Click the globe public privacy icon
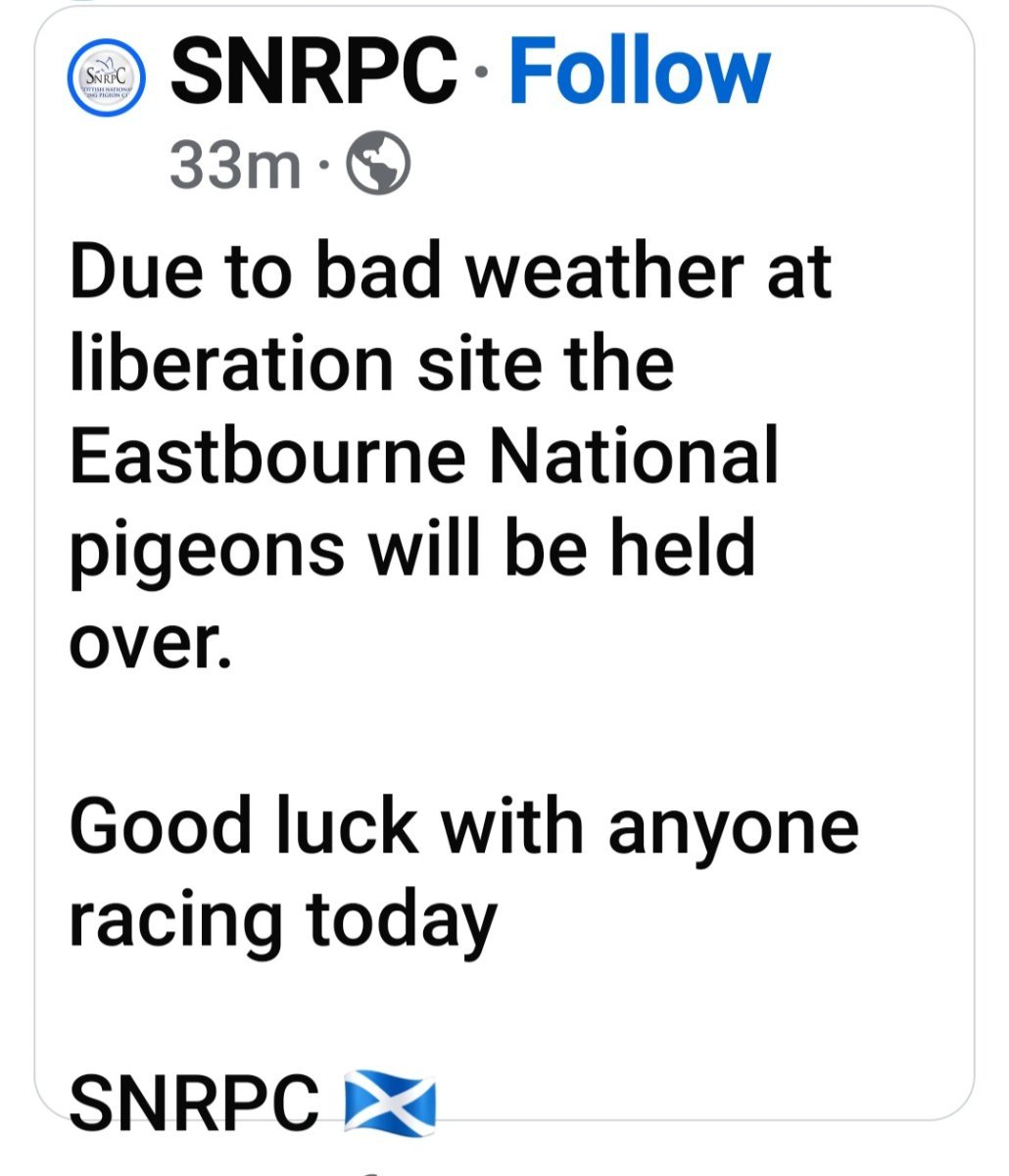1009x1176 pixels. pos(380,167)
